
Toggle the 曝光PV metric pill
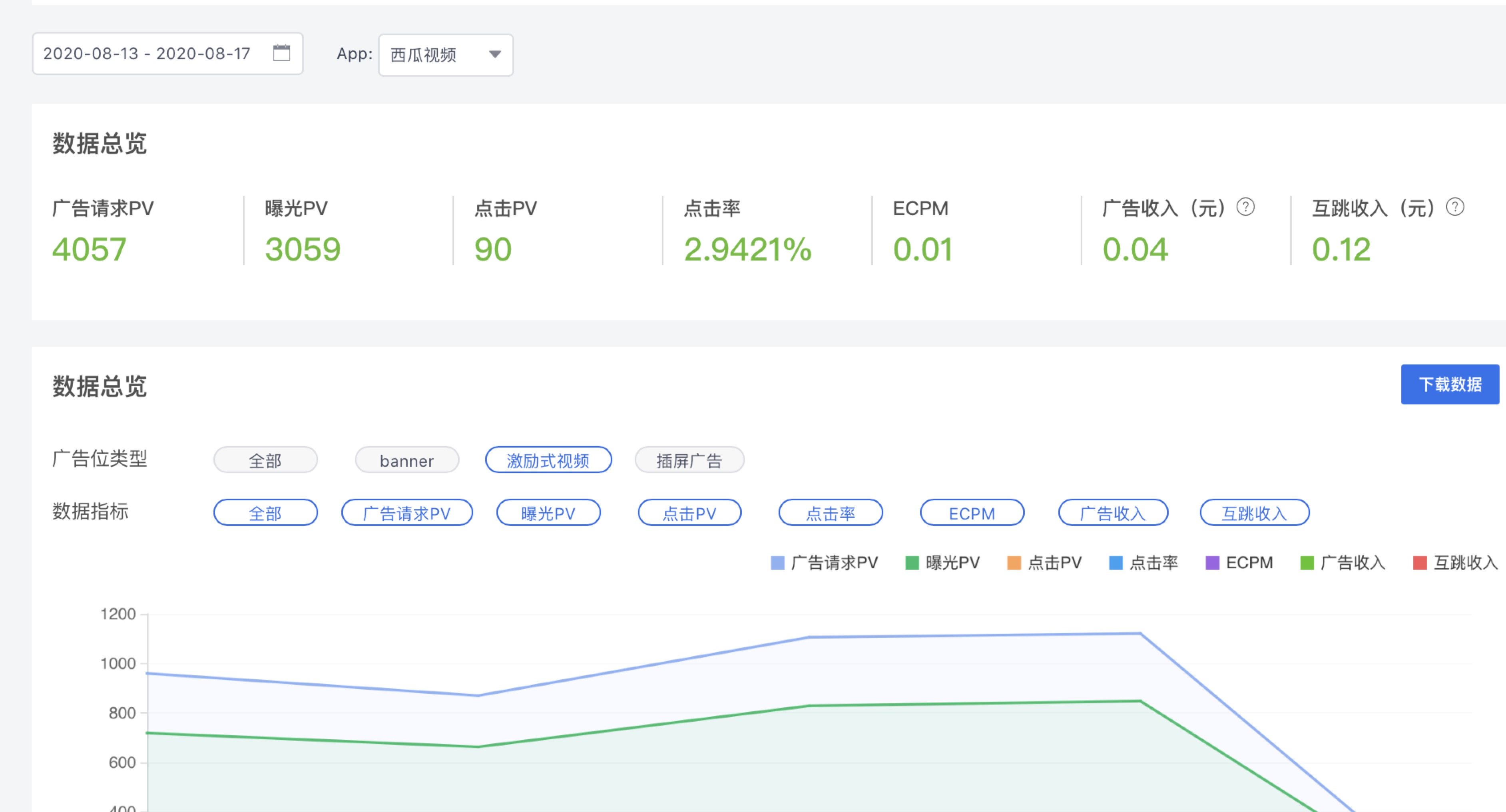tap(548, 513)
